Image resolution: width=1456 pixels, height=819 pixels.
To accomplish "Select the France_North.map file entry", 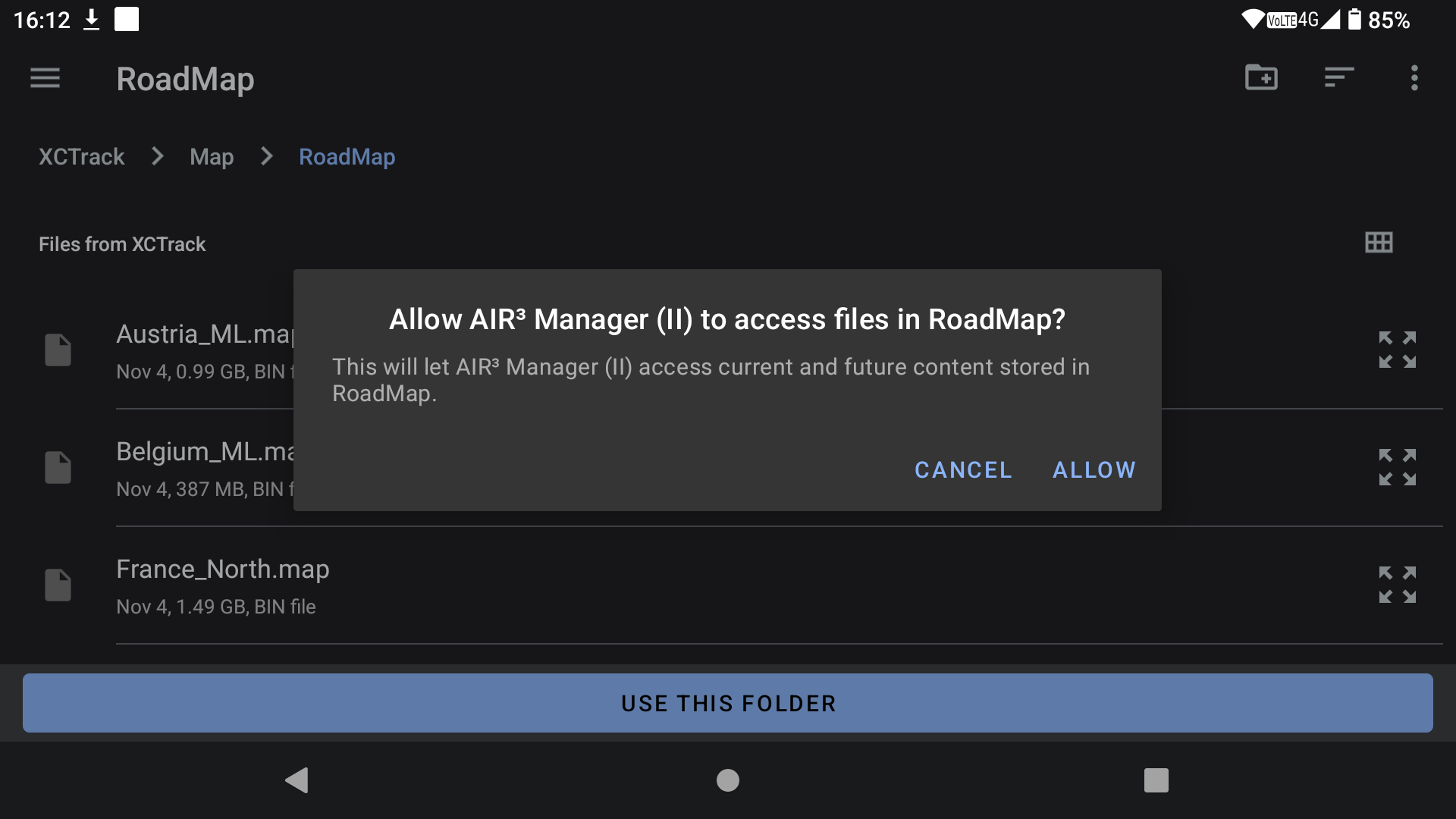I will coord(223,570).
